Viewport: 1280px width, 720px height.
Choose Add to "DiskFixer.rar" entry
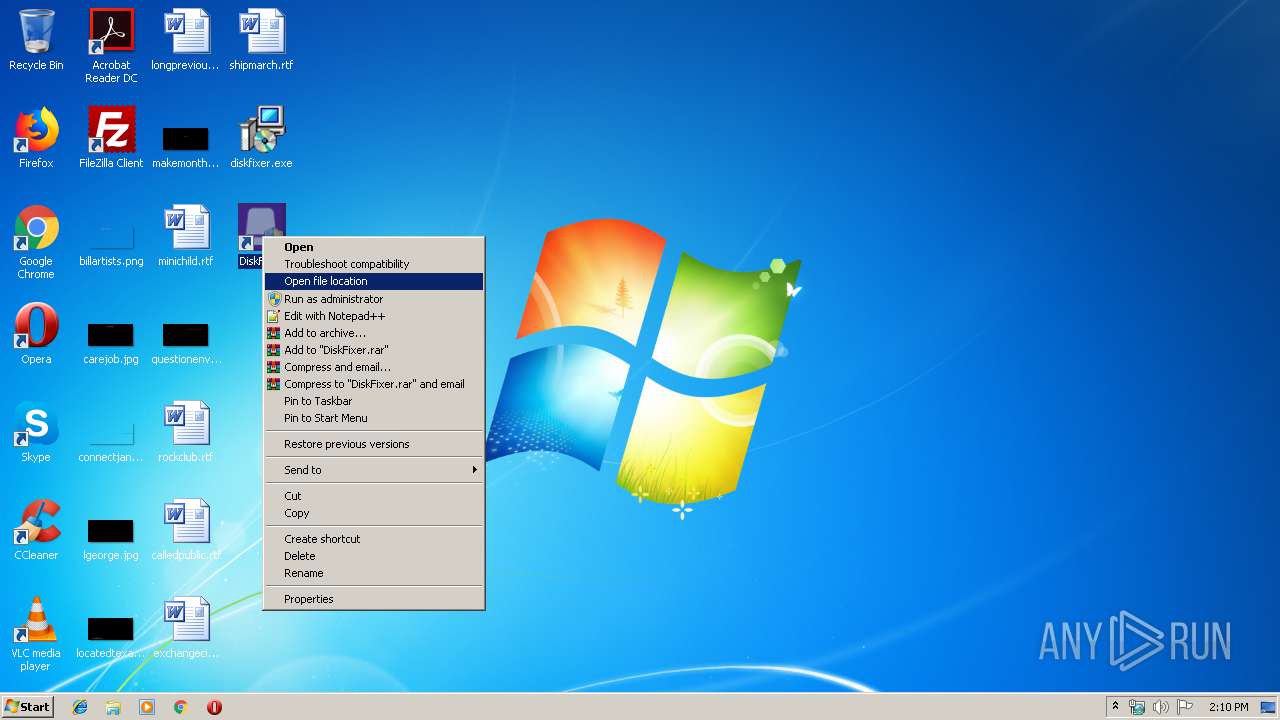point(374,350)
